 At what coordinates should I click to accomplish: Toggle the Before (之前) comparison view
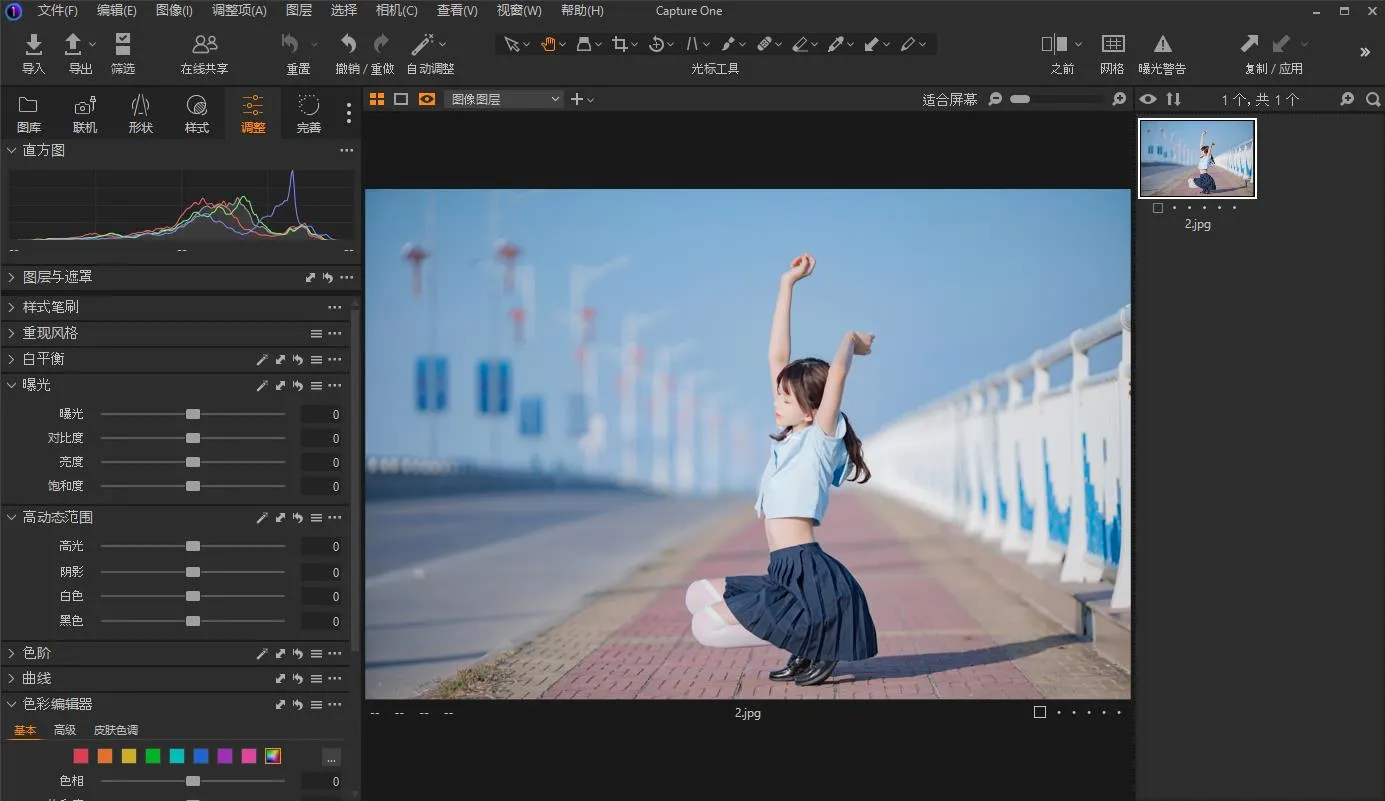pyautogui.click(x=1054, y=45)
